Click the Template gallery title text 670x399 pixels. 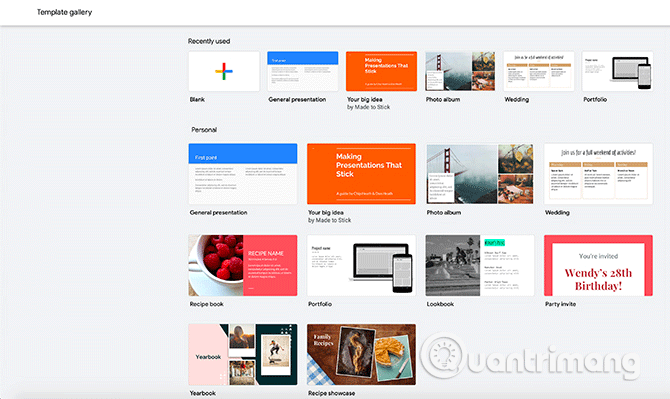pyautogui.click(x=65, y=12)
